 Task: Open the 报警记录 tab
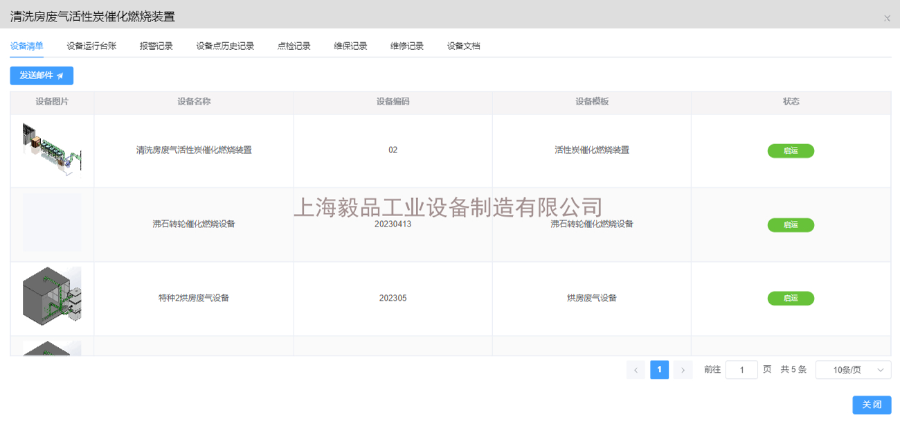(156, 46)
